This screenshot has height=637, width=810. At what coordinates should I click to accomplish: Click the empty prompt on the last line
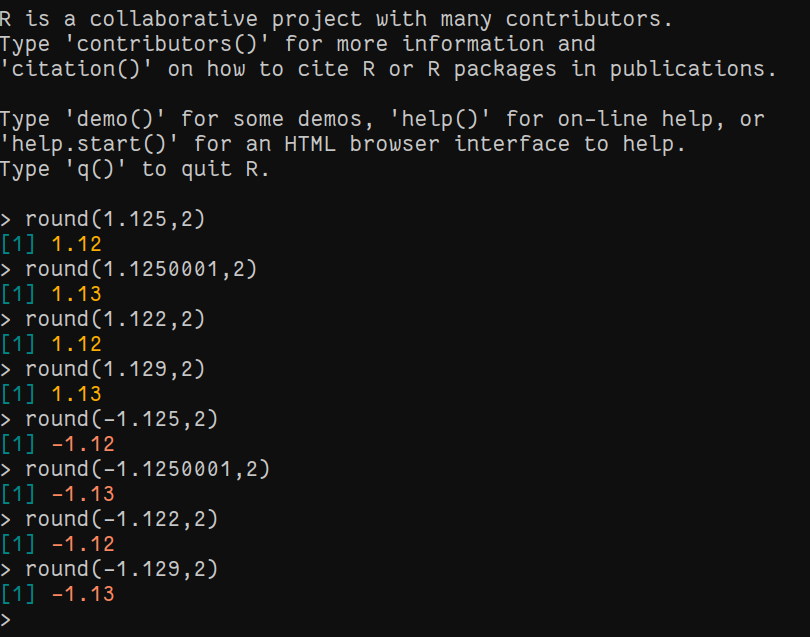tap(8, 619)
